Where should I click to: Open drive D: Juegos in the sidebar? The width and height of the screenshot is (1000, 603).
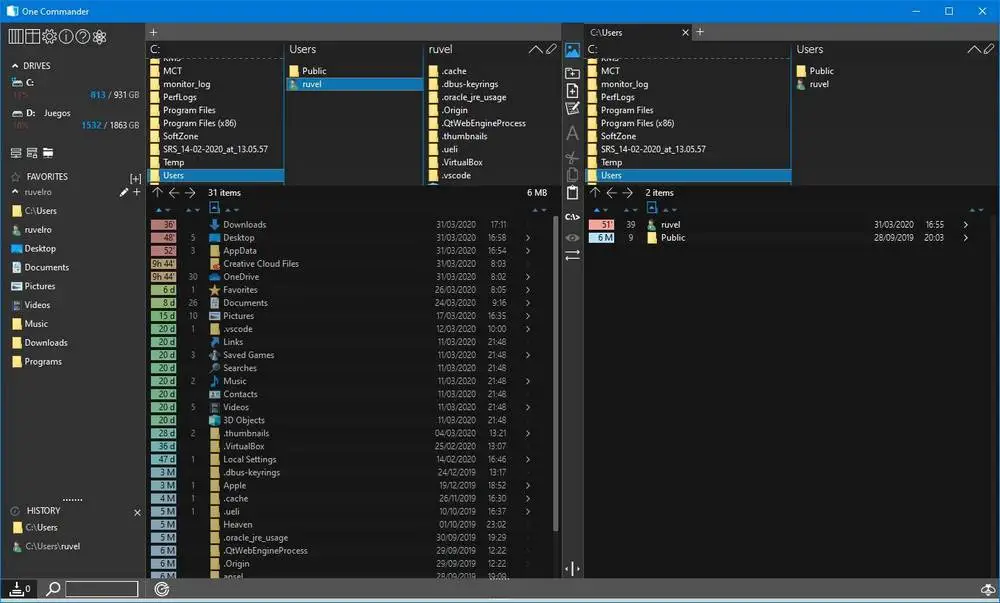coord(75,119)
